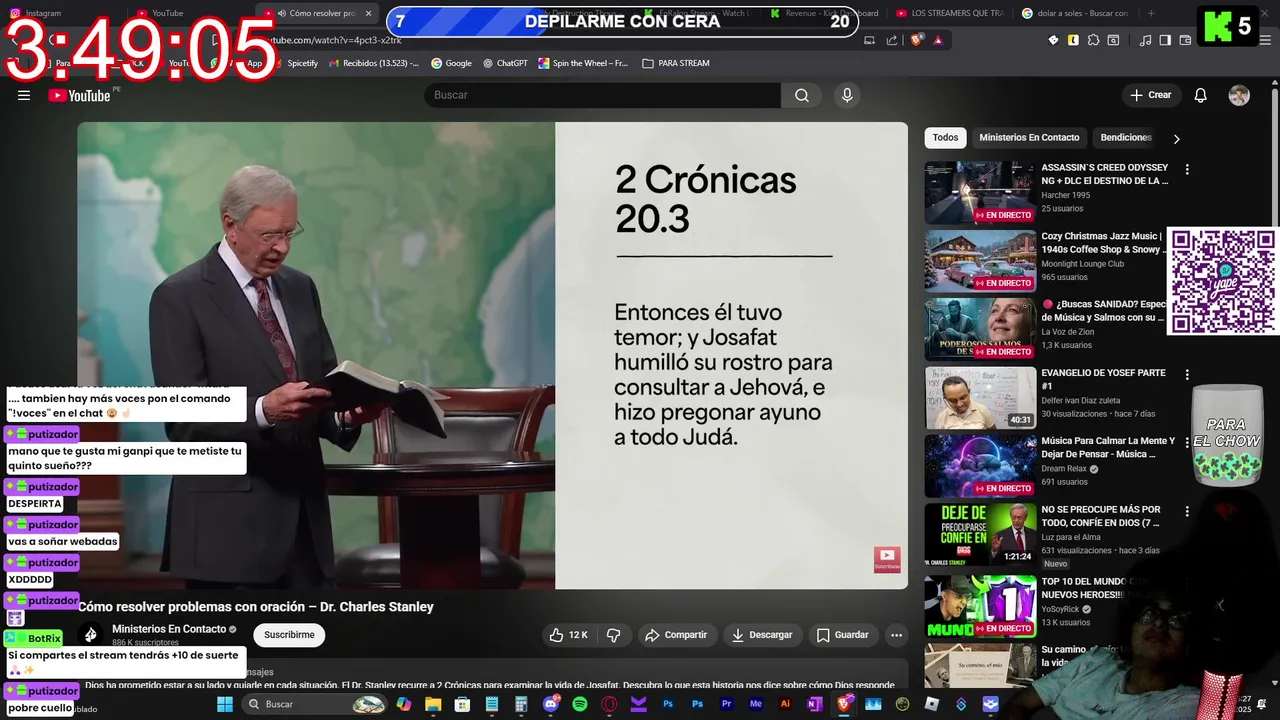Open the Ministerios En Contacto channel link
The image size is (1280, 720).
point(169,629)
